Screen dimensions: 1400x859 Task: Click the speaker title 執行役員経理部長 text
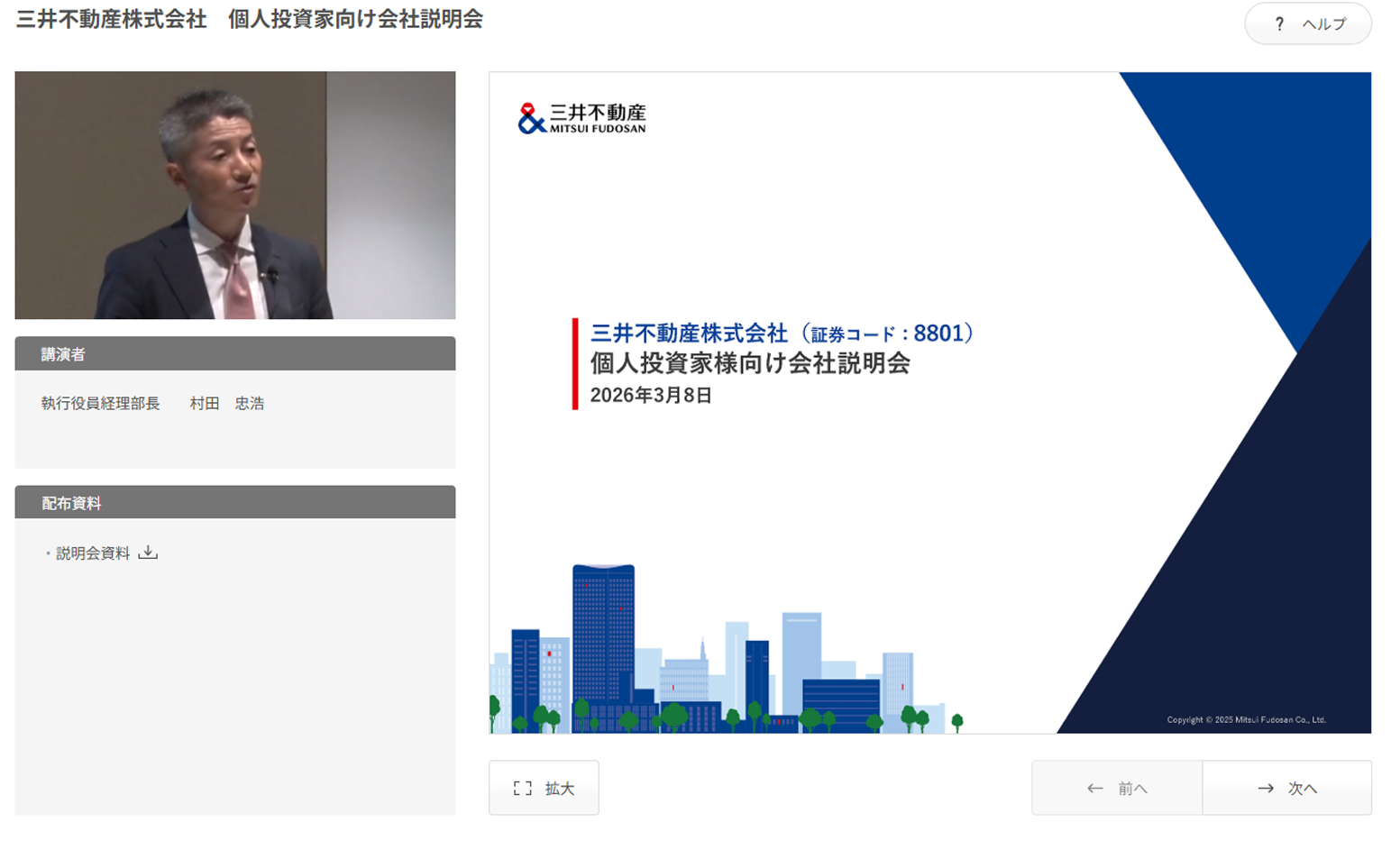(101, 404)
